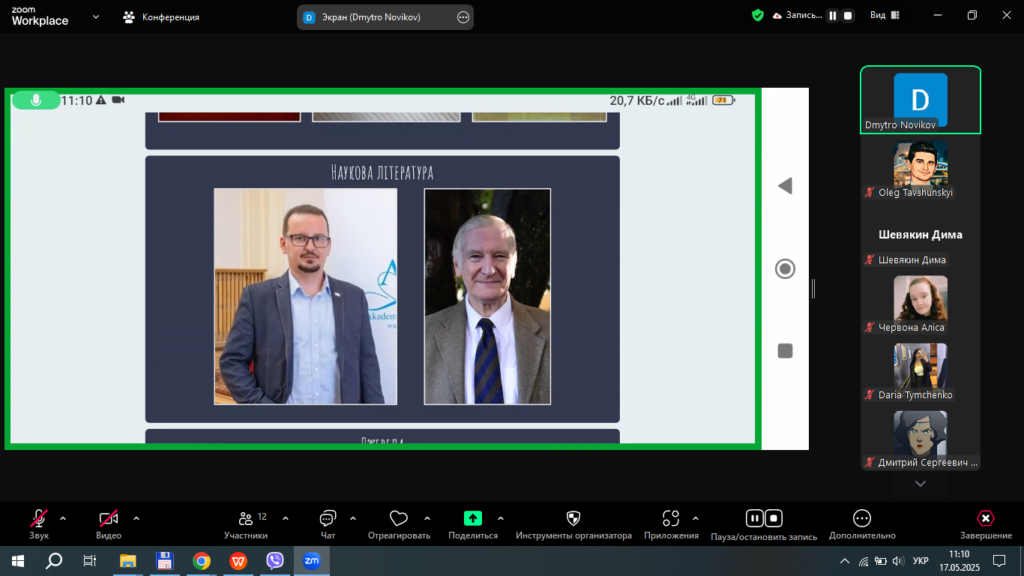Share screen with green Поделиться button

(x=473, y=524)
